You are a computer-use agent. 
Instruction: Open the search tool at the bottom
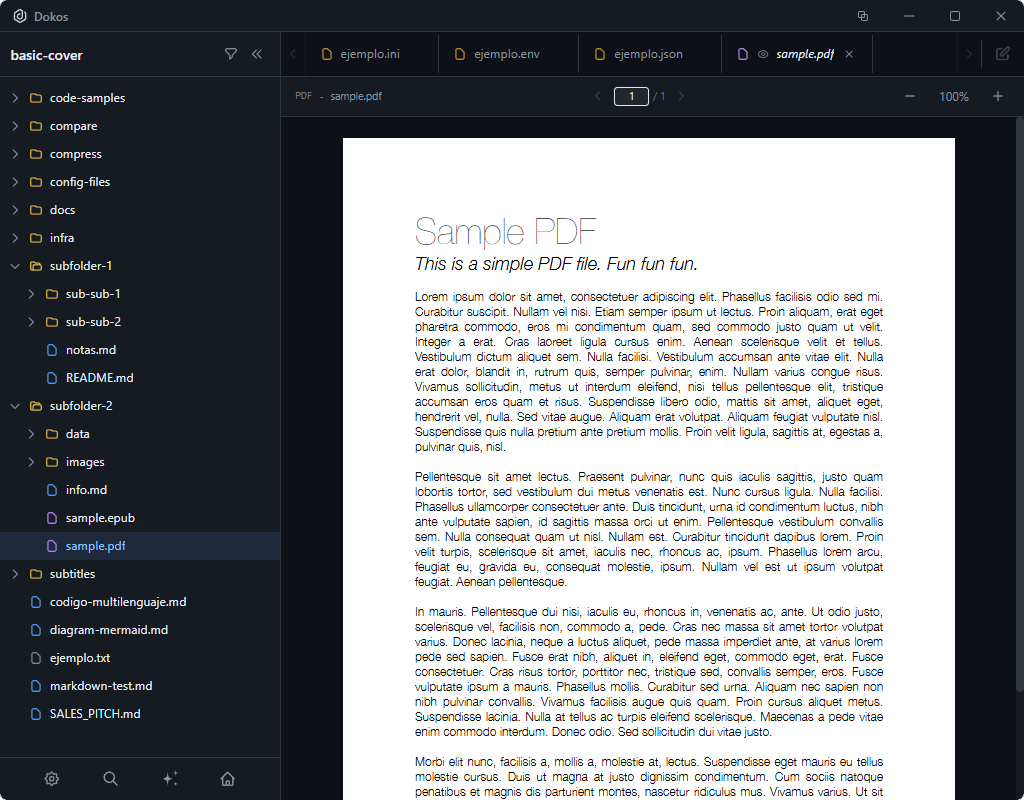click(x=110, y=778)
